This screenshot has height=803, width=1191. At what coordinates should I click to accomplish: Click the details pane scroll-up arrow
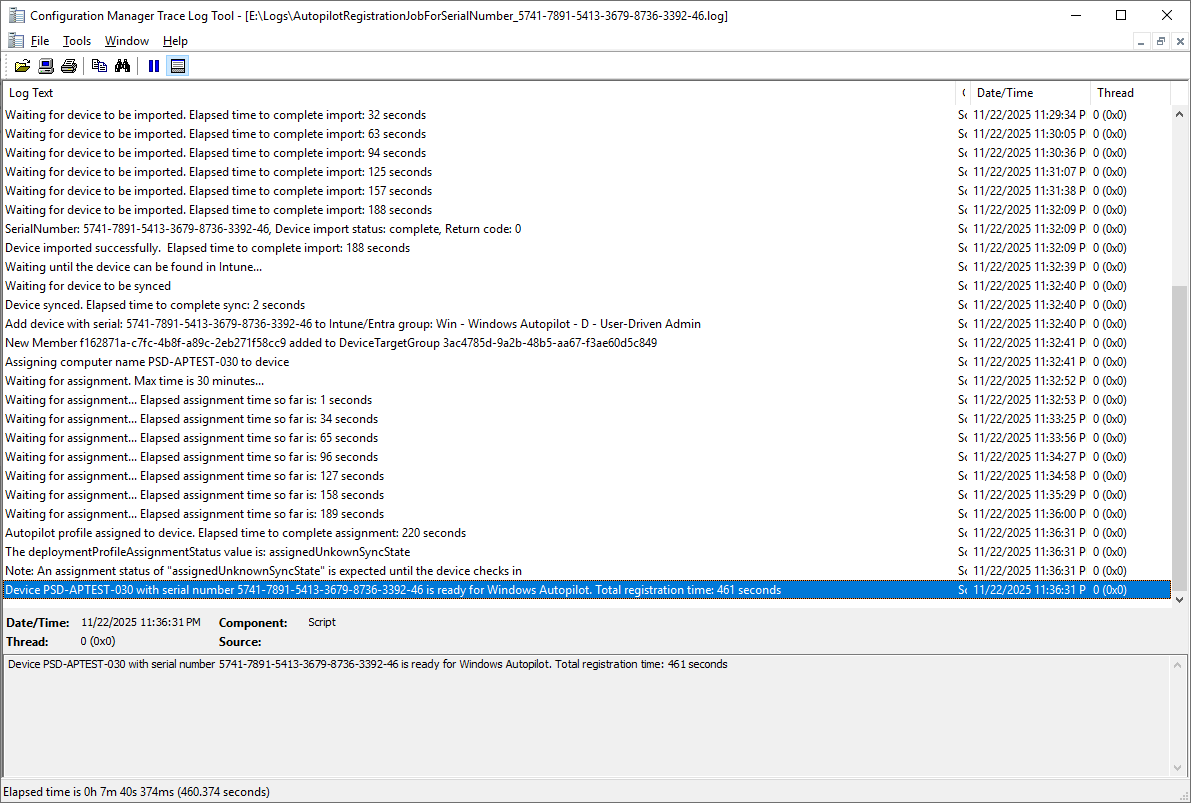(x=1179, y=665)
